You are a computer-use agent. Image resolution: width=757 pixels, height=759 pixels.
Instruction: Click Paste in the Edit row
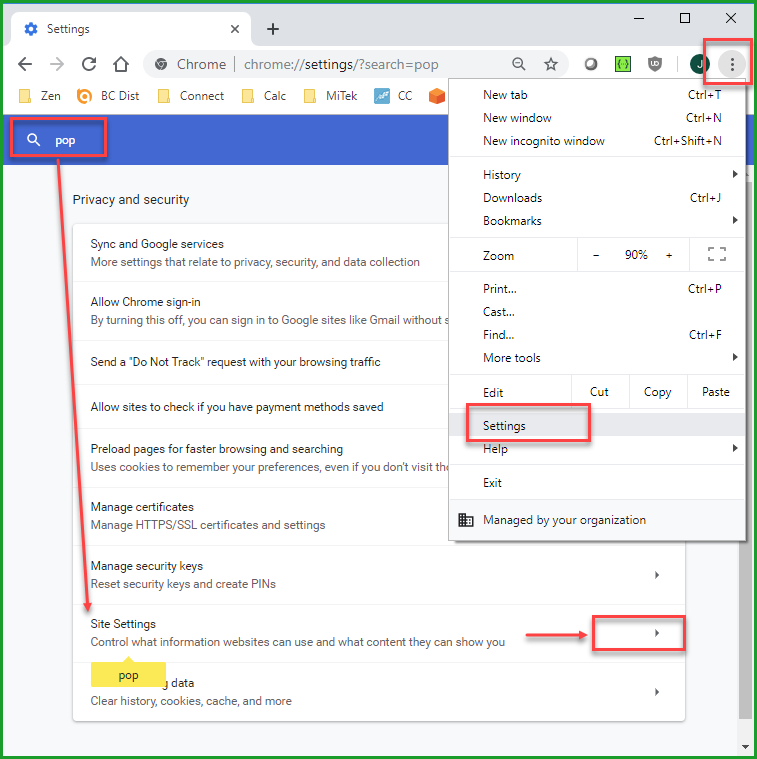(715, 392)
